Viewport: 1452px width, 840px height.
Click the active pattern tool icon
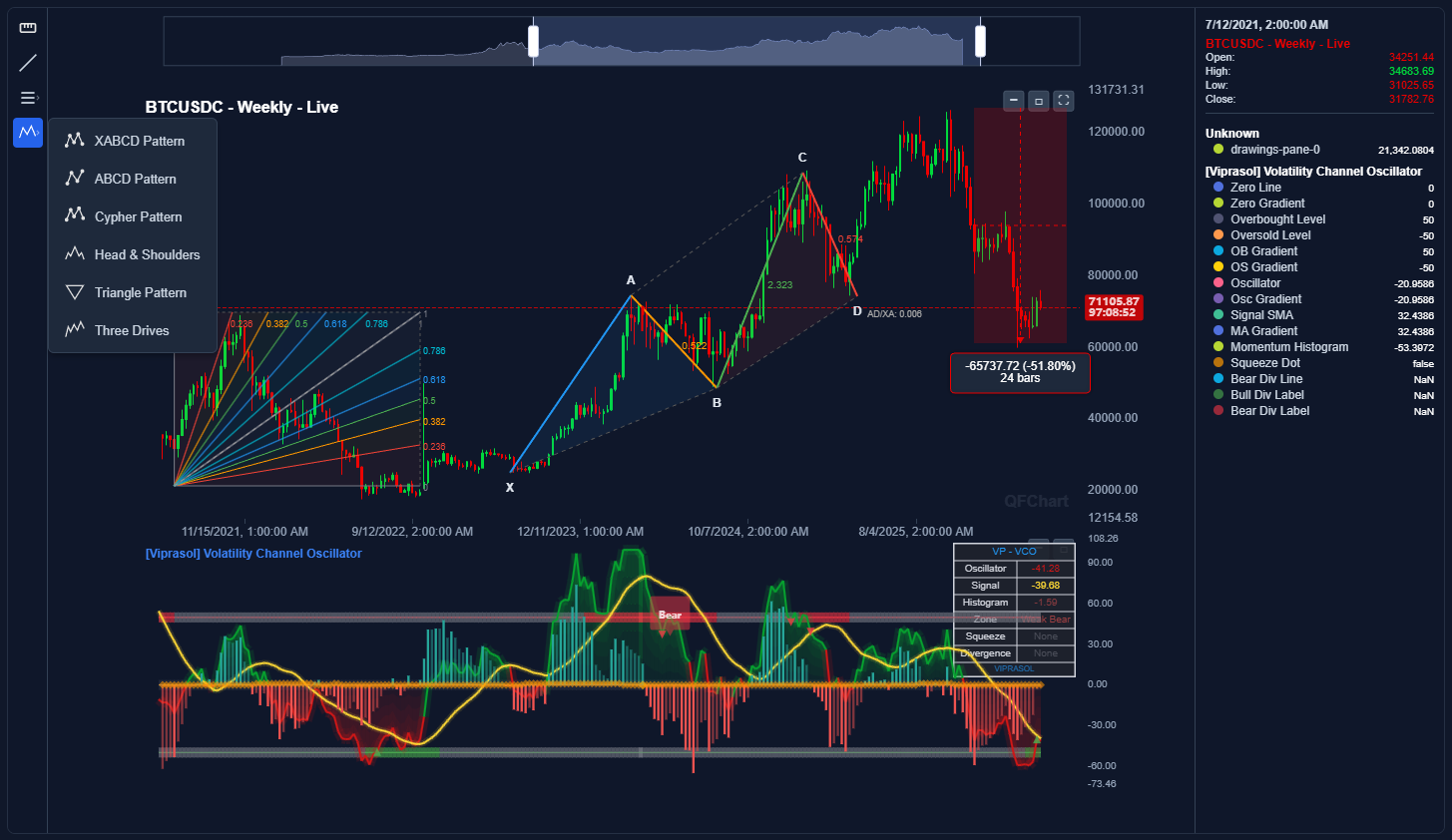pyautogui.click(x=27, y=132)
